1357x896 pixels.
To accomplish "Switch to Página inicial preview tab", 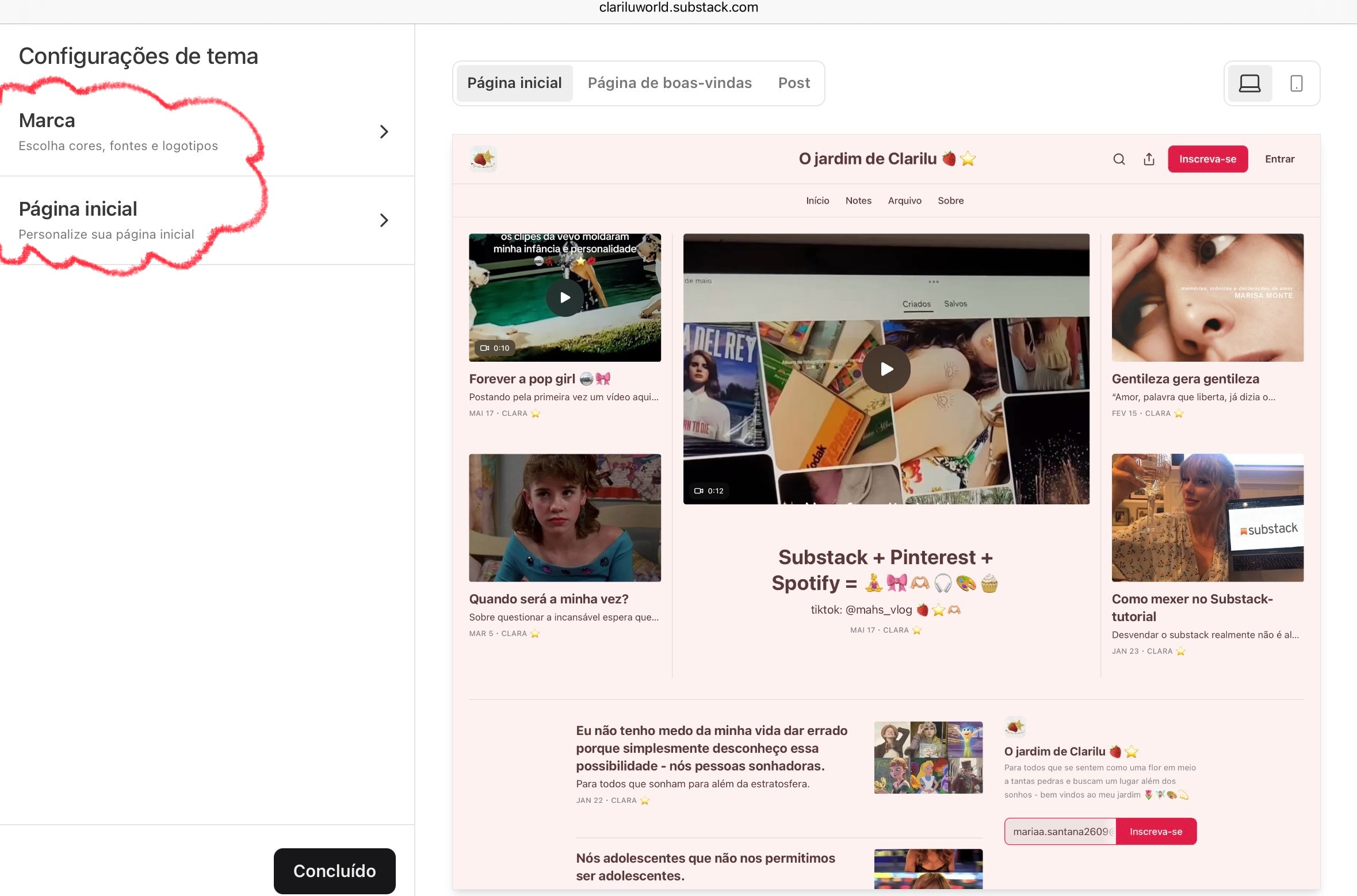I will (514, 83).
